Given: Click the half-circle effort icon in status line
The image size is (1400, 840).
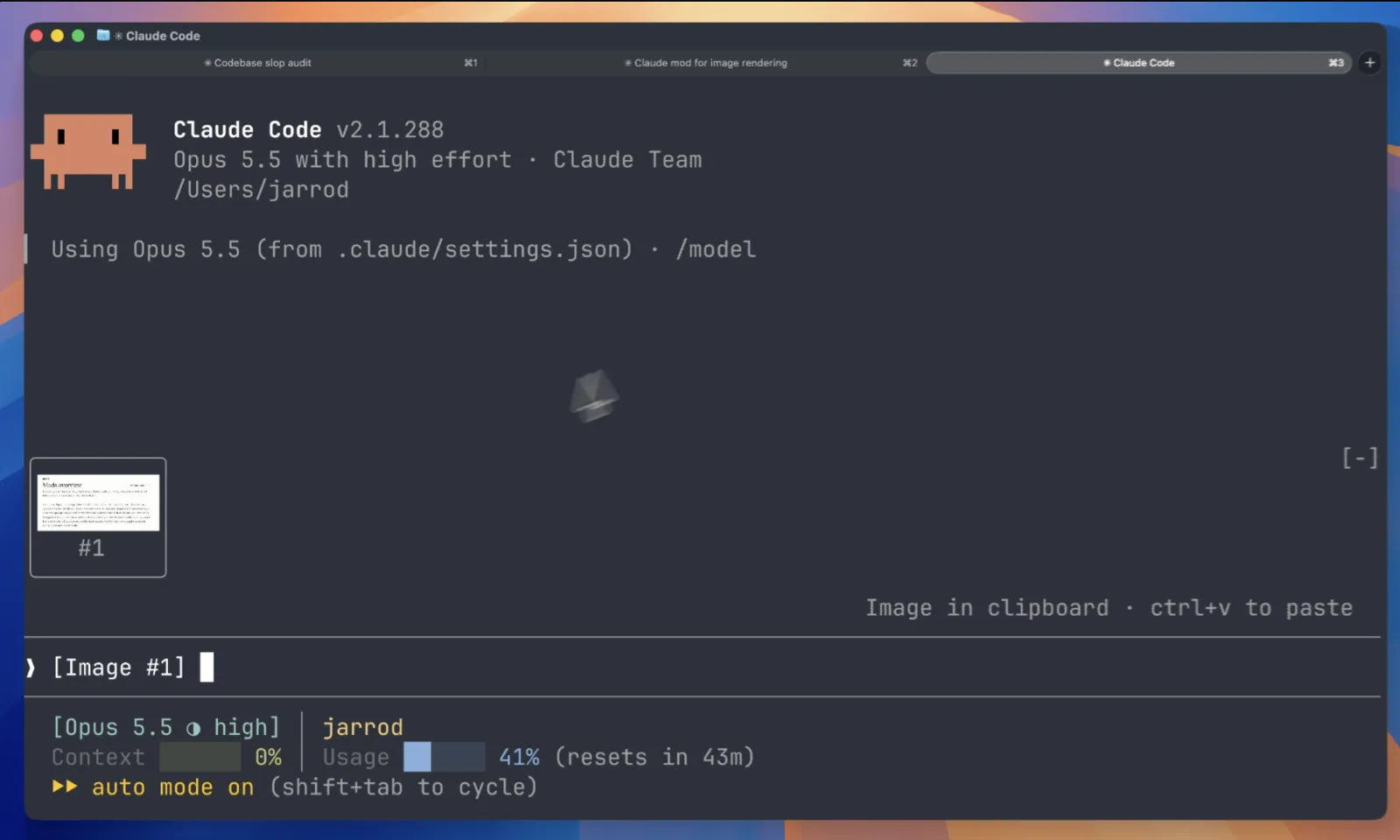Looking at the screenshot, I should pos(193,728).
